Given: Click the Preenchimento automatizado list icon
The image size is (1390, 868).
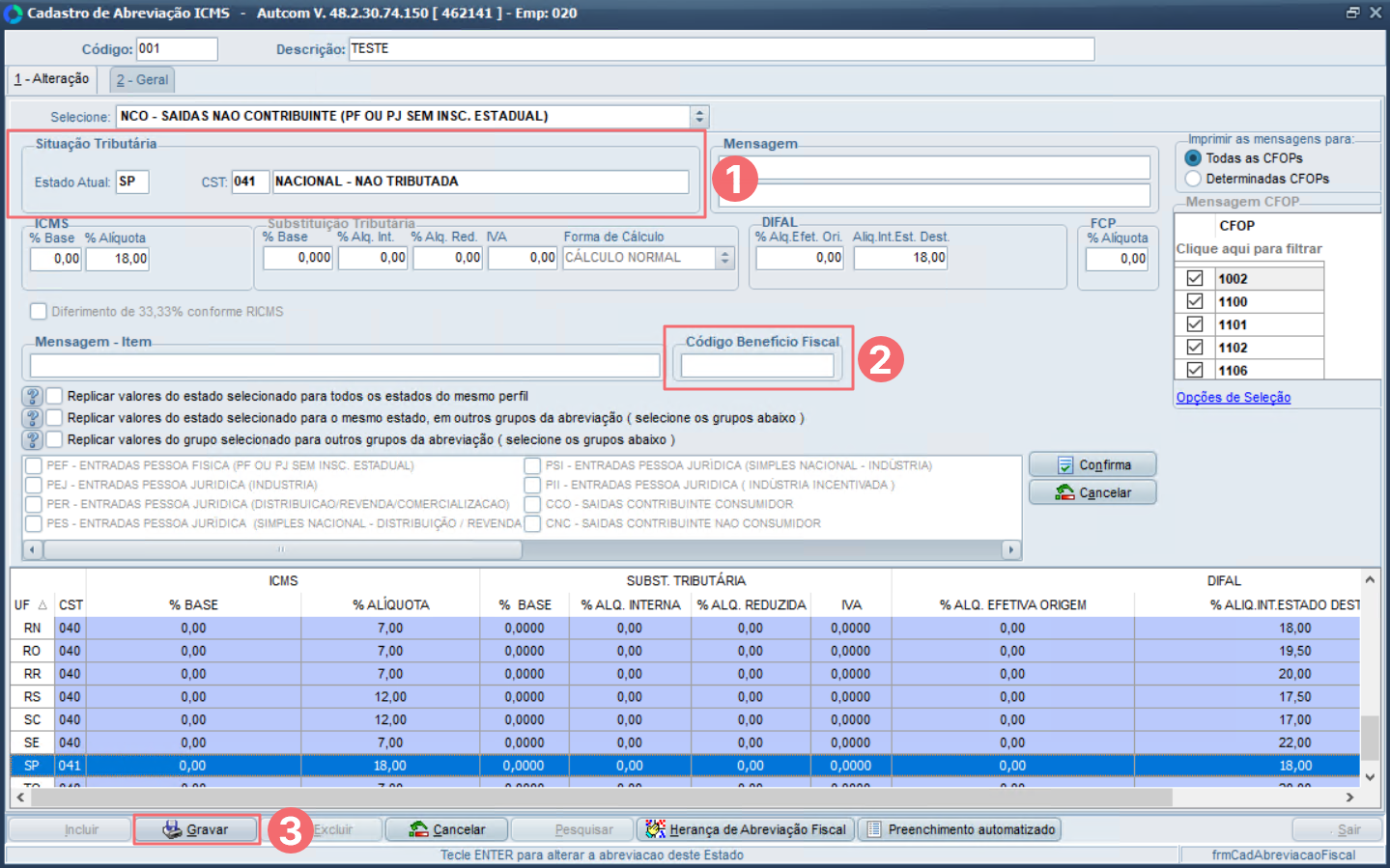Looking at the screenshot, I should tap(873, 829).
